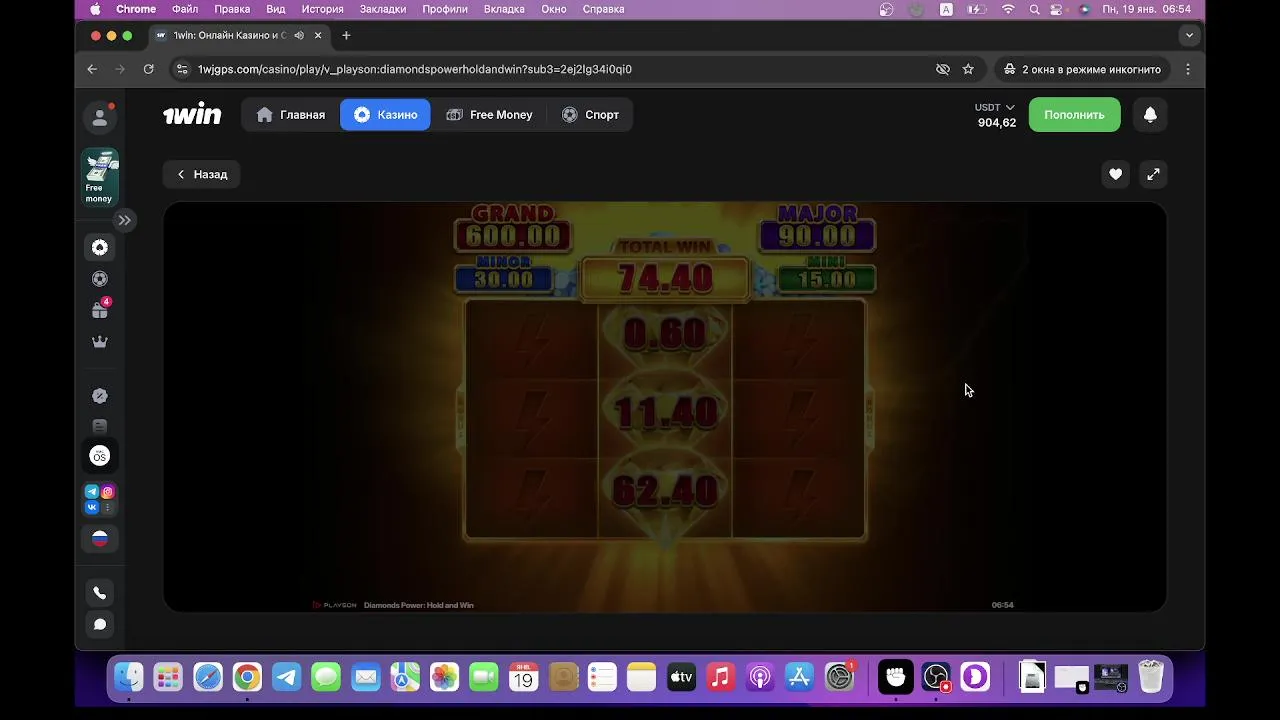Viewport: 1280px width, 720px height.
Task: Open the Trash in the Dock
Action: tap(1151, 677)
